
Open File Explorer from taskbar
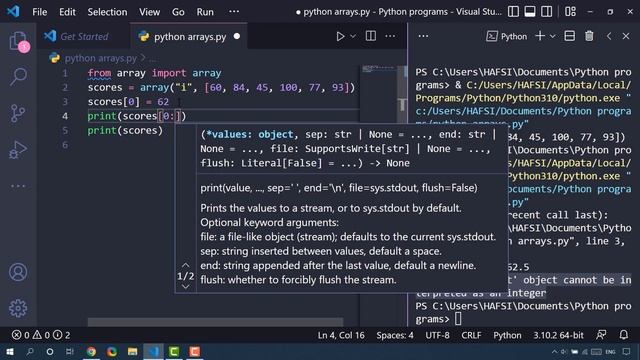pyautogui.click(x=133, y=351)
